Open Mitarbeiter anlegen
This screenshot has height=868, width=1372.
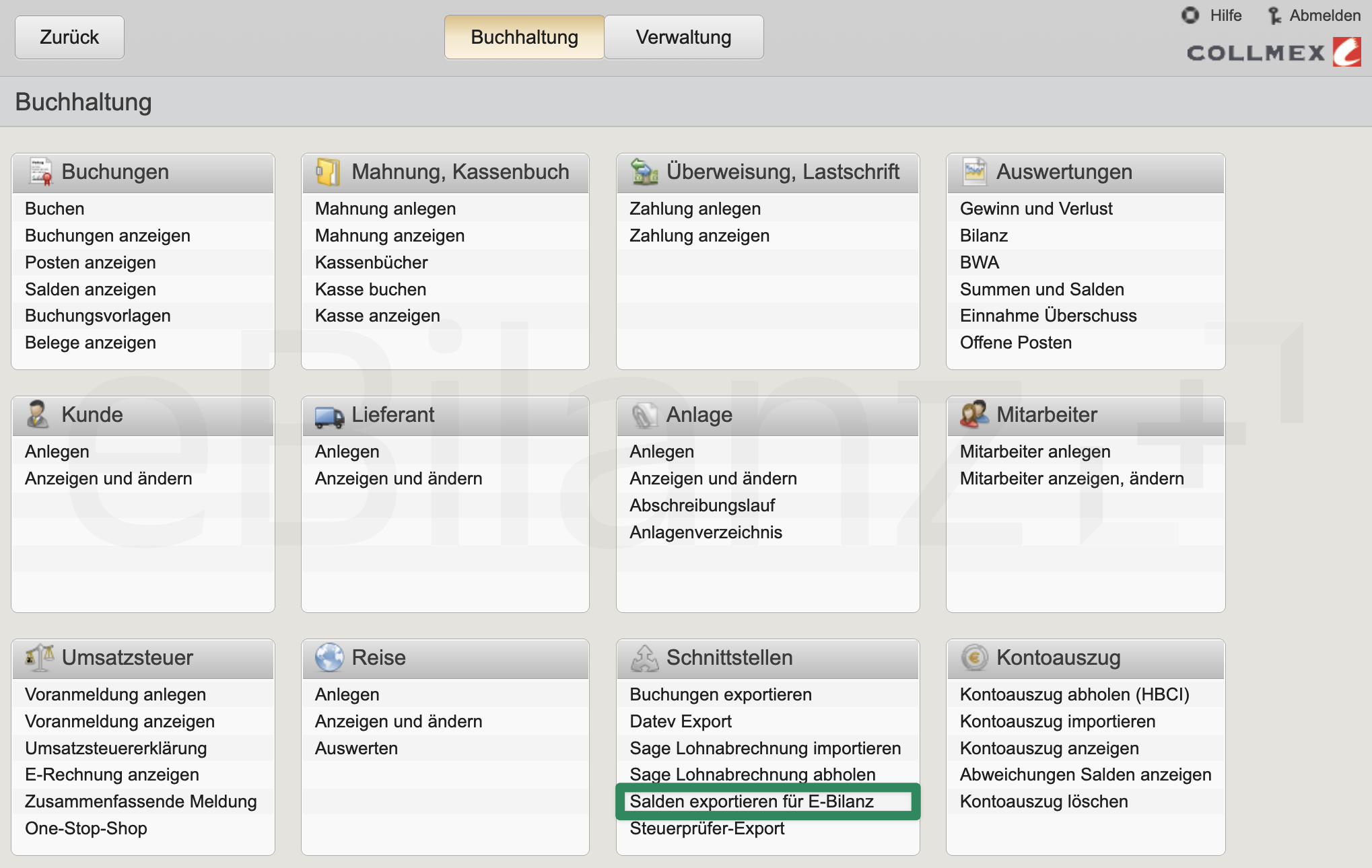1035,451
